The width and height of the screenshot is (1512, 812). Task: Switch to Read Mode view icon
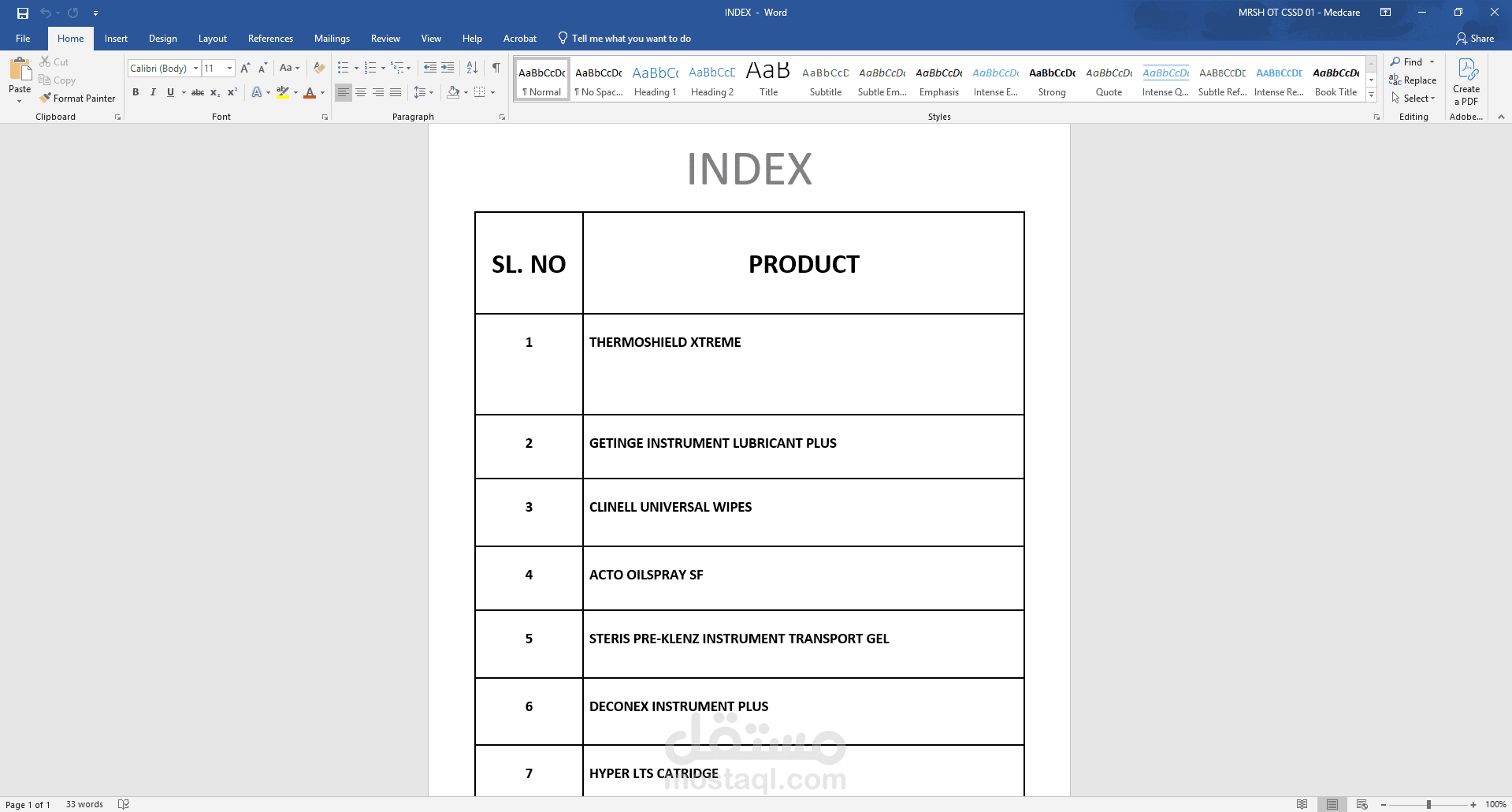(1302, 804)
